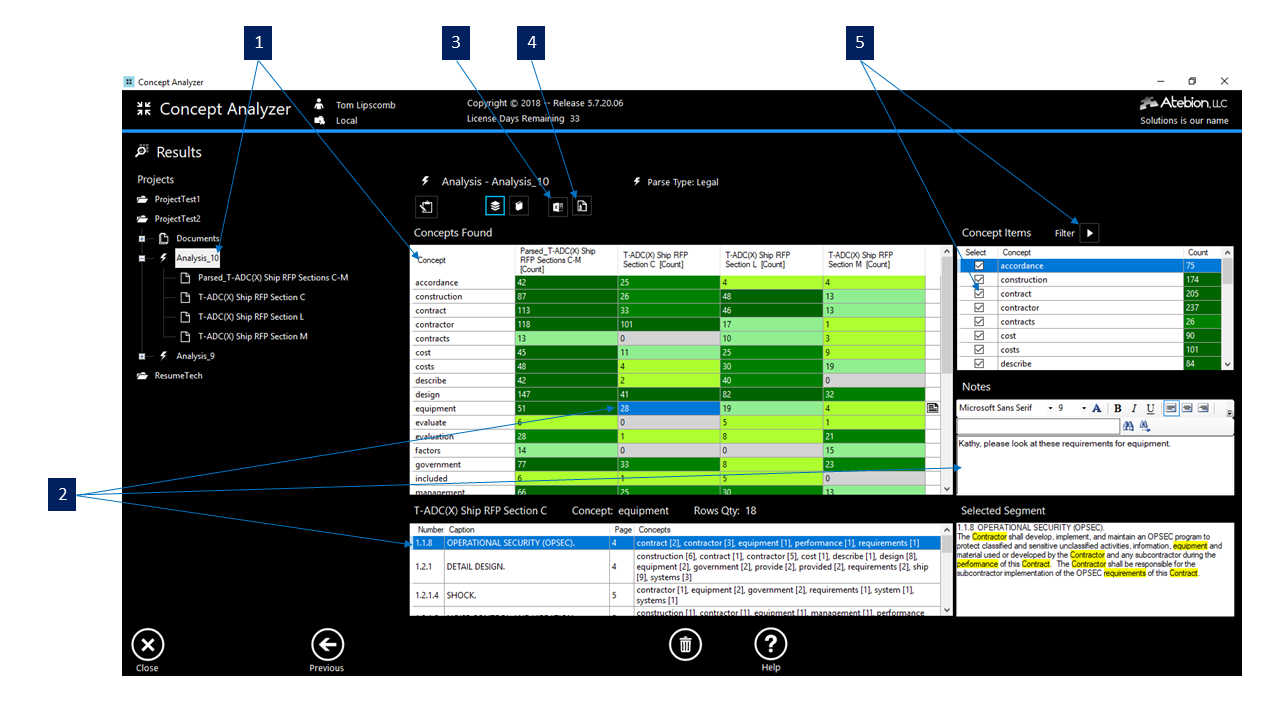Image resolution: width=1280 pixels, height=720 pixels.
Task: Click in the Notes text area
Action: pyautogui.click(x=1095, y=465)
